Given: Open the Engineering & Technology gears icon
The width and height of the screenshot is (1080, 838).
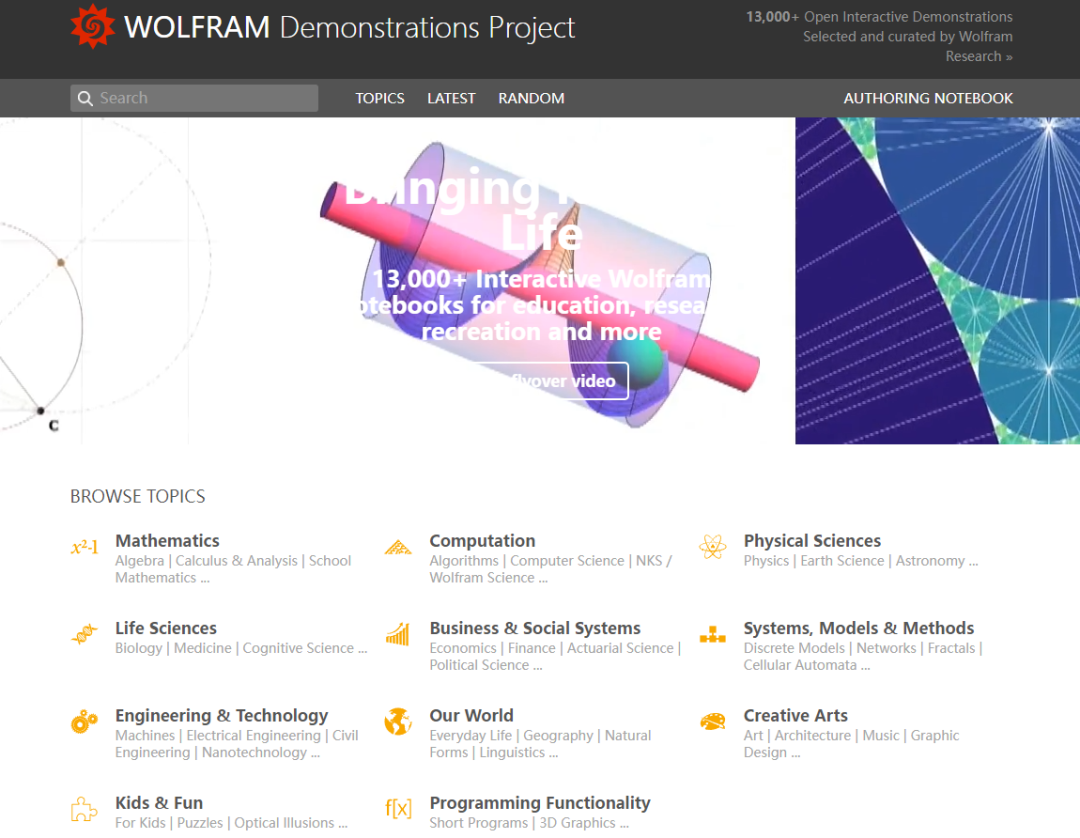Looking at the screenshot, I should (x=85, y=722).
